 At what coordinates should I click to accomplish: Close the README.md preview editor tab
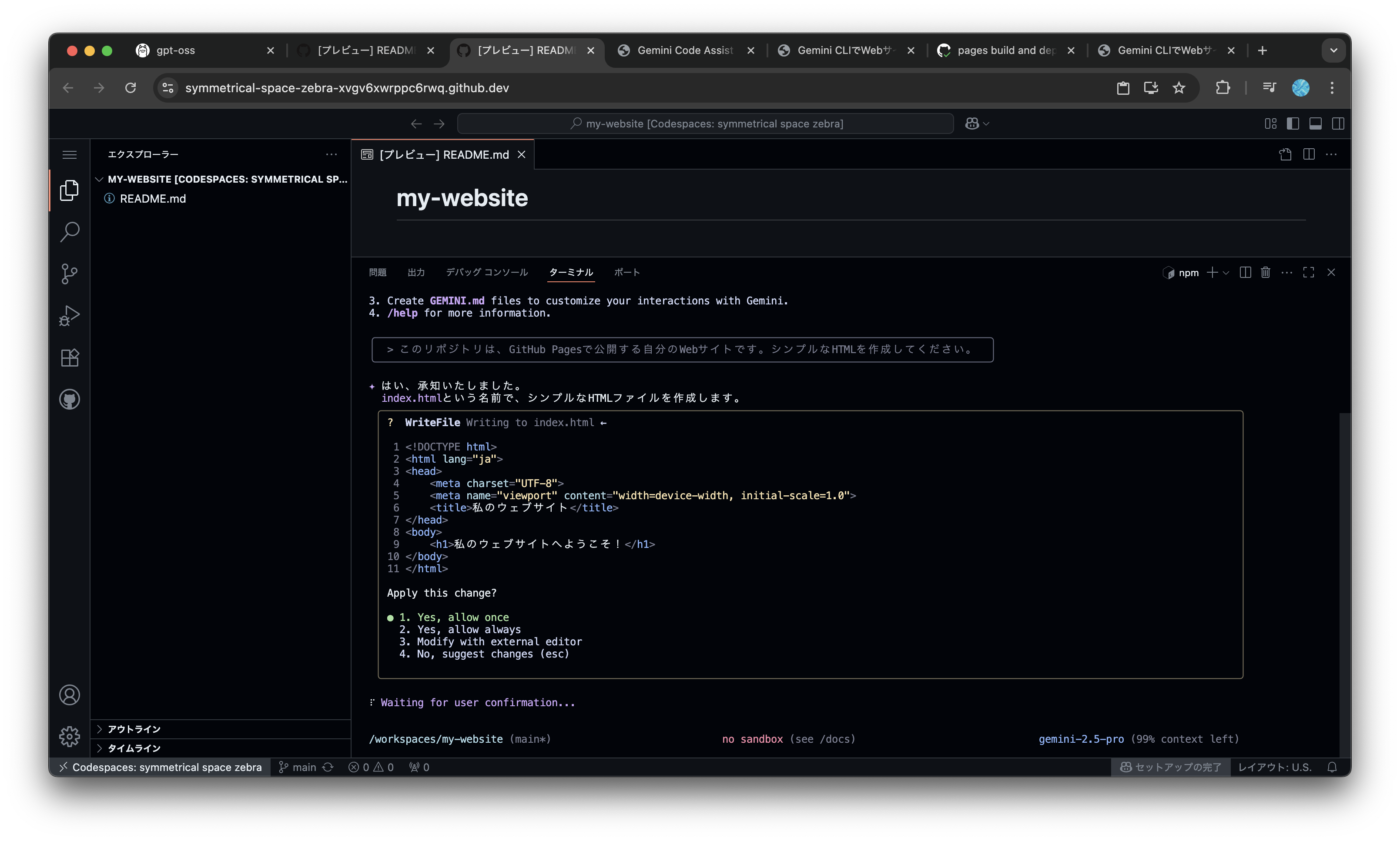click(522, 155)
